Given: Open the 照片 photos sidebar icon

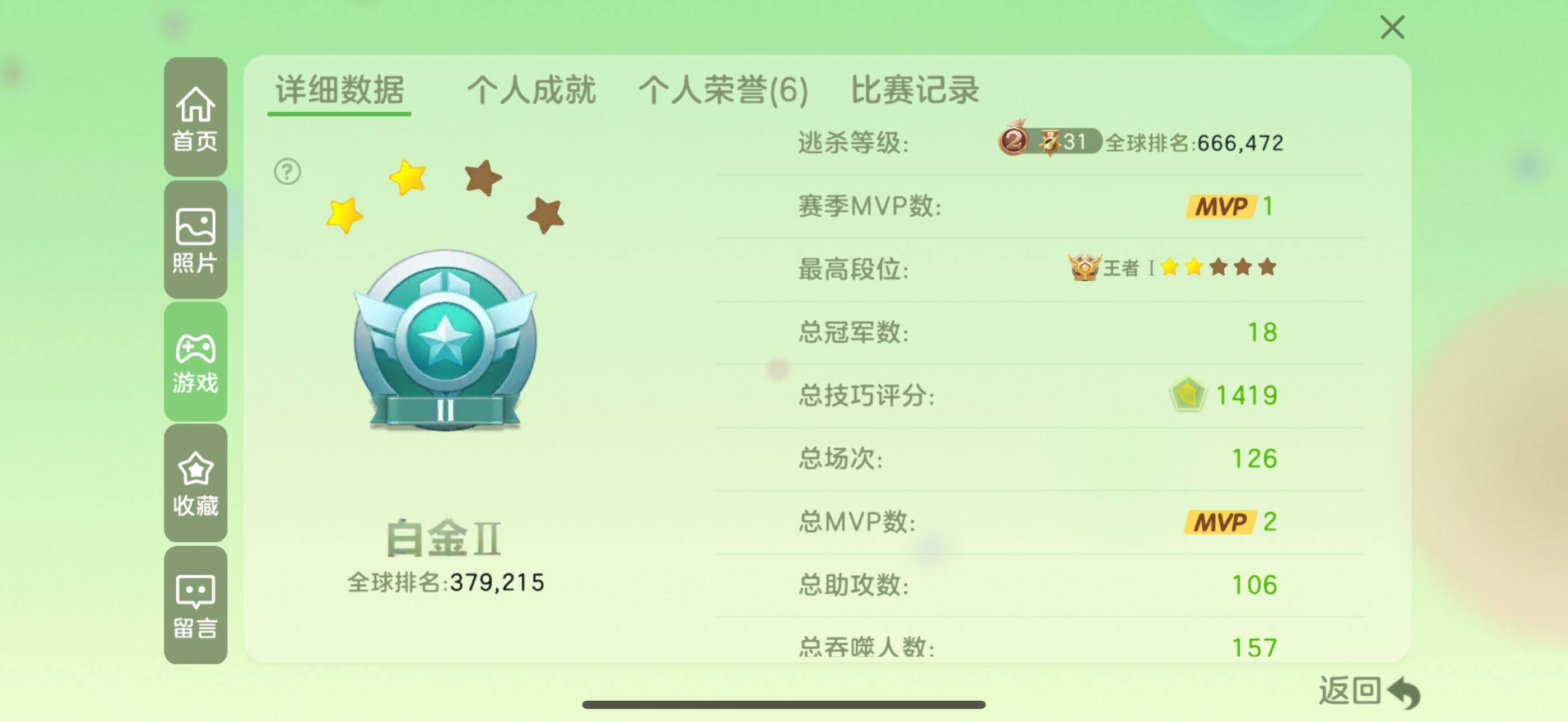Looking at the screenshot, I should pyautogui.click(x=195, y=239).
